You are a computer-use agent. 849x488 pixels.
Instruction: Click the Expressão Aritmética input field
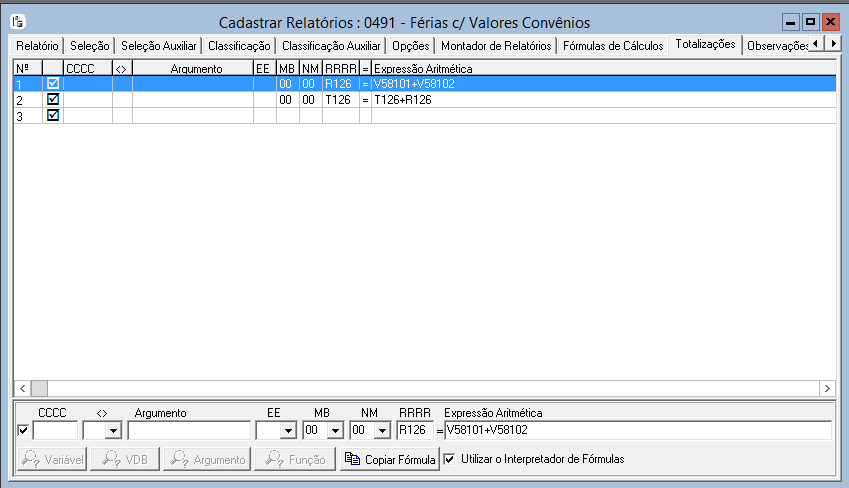637,431
